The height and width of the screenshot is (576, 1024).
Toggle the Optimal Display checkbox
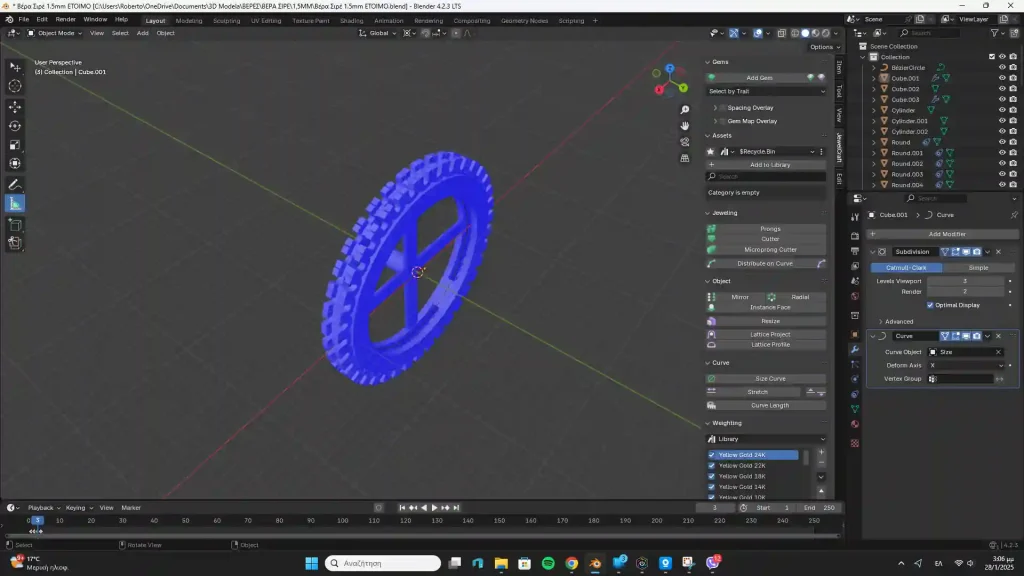[930, 305]
